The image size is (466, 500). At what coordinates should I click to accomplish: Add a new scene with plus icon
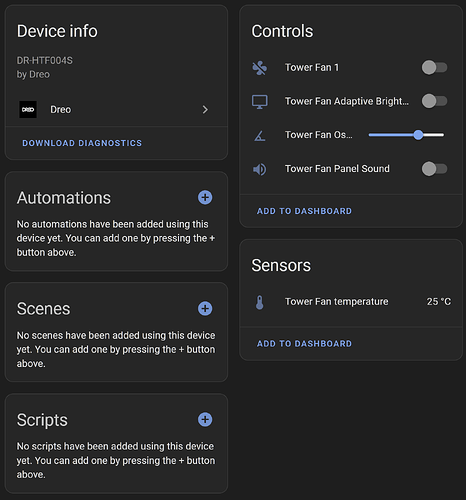coord(205,308)
